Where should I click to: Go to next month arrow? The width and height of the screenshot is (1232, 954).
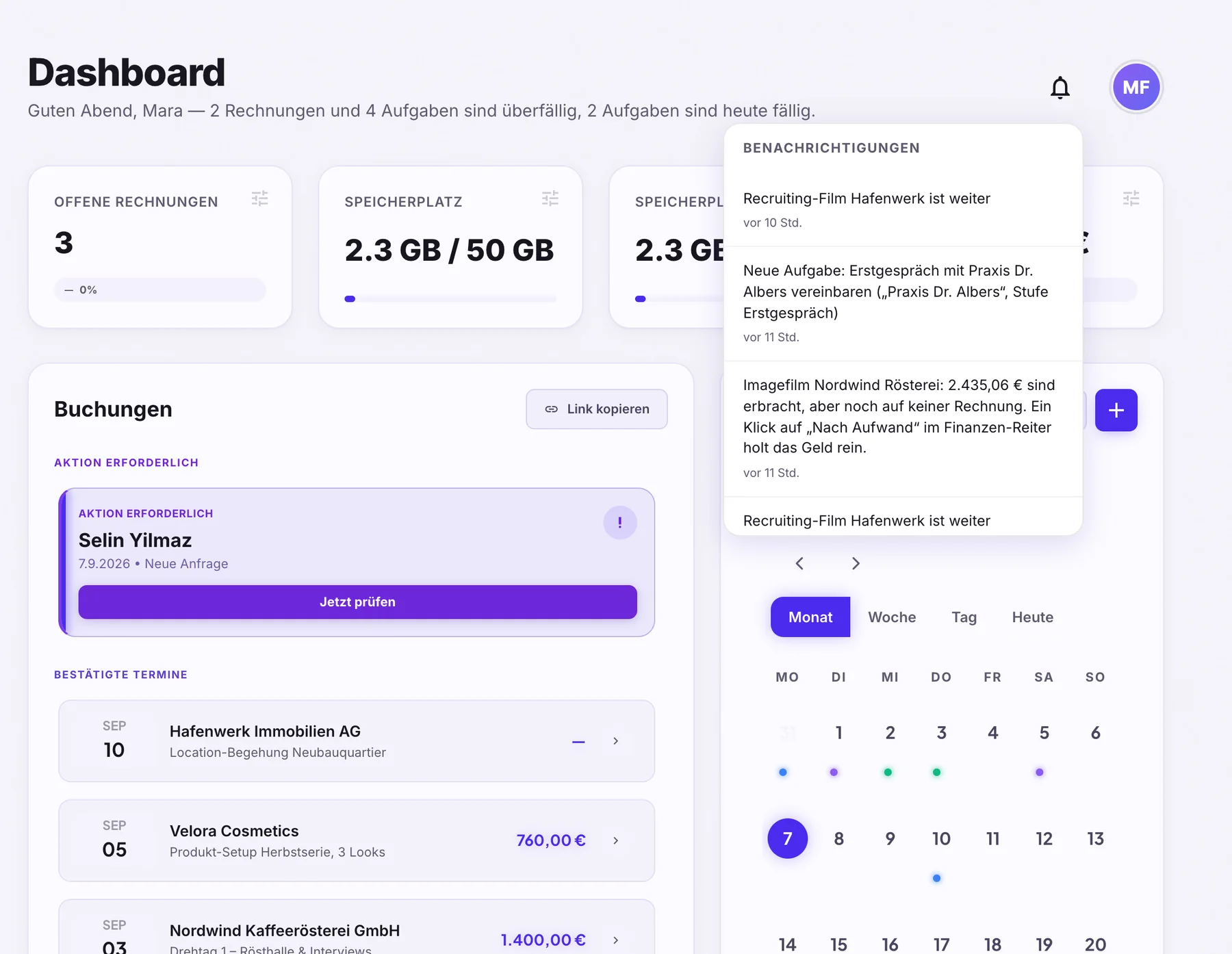tap(856, 563)
